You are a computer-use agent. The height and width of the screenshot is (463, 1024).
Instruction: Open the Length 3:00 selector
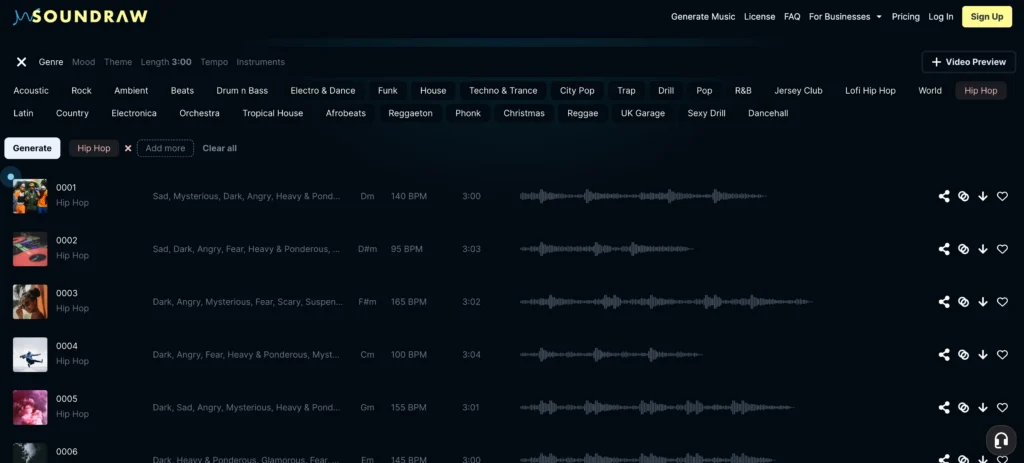click(x=166, y=62)
